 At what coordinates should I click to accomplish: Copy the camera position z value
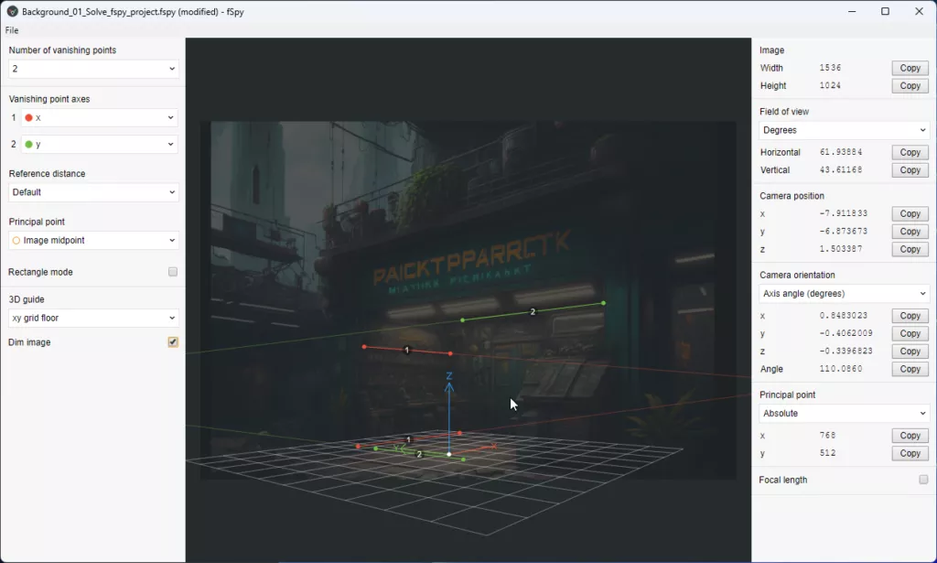point(909,249)
